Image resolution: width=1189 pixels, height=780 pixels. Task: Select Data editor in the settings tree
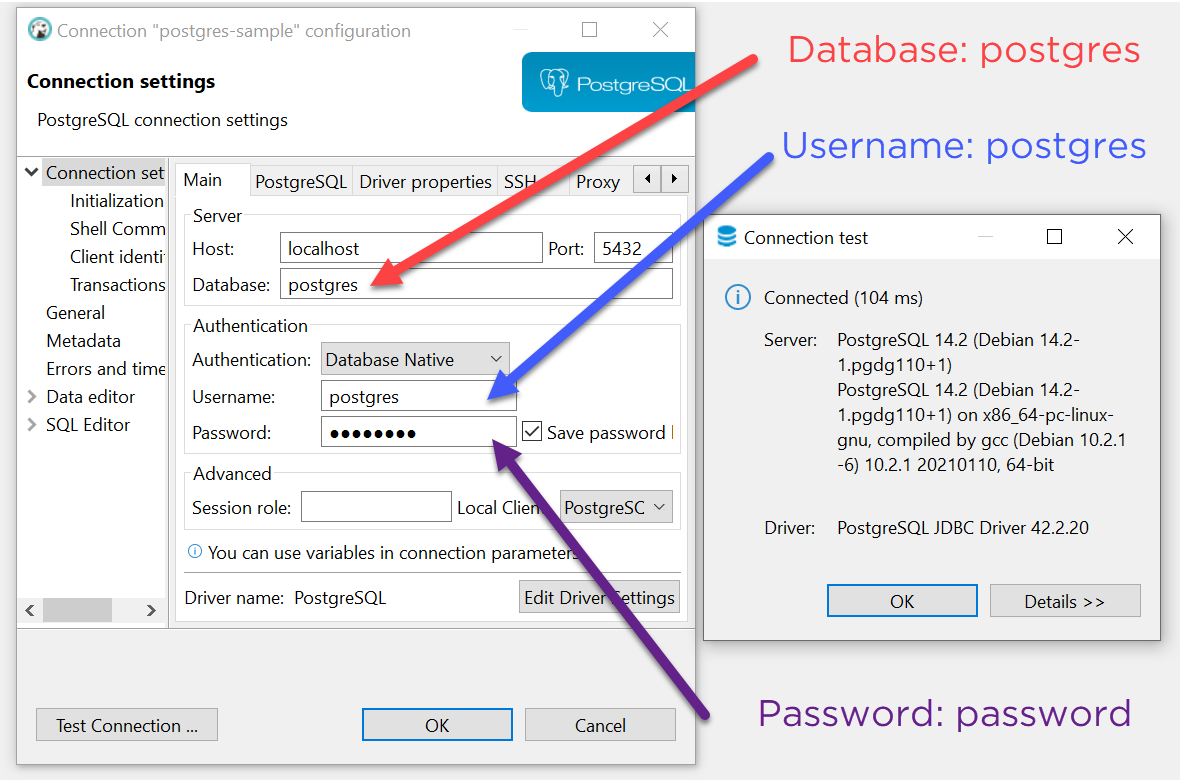(90, 396)
